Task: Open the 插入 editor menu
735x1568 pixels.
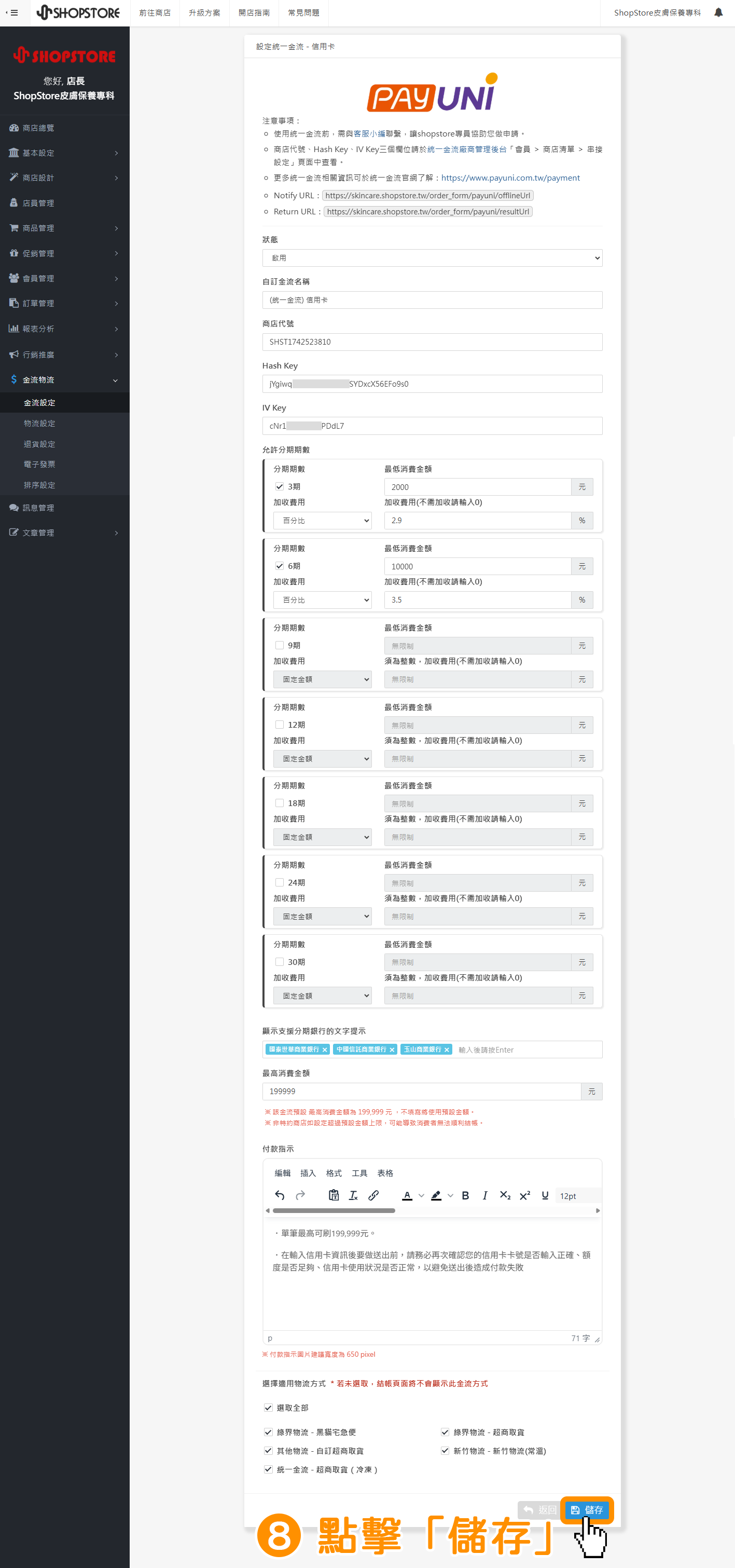Action: tap(308, 1173)
